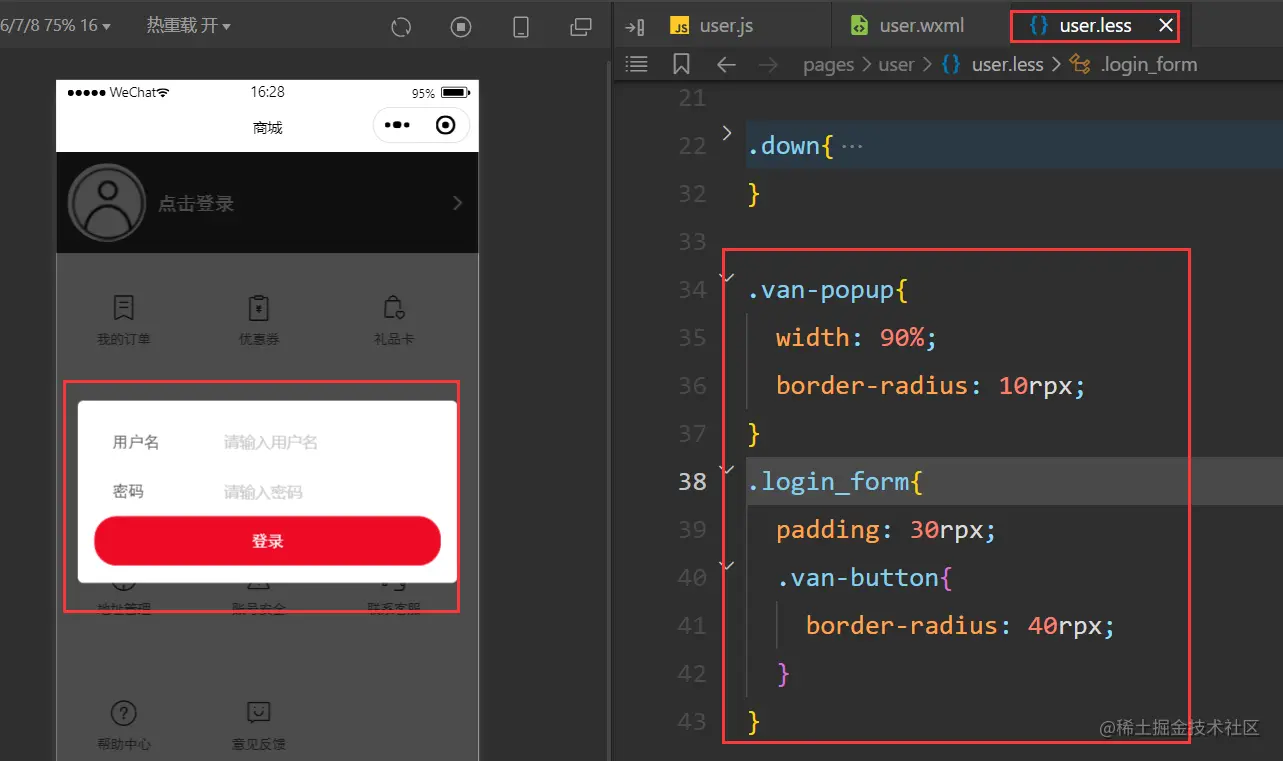Click the 密码 label in login form
Screen dimensions: 1283x761
[128, 491]
